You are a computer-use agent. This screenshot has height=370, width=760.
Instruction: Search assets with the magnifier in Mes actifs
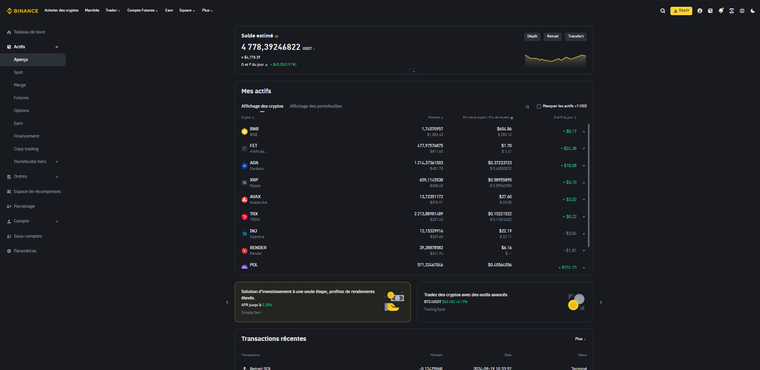coord(527,107)
